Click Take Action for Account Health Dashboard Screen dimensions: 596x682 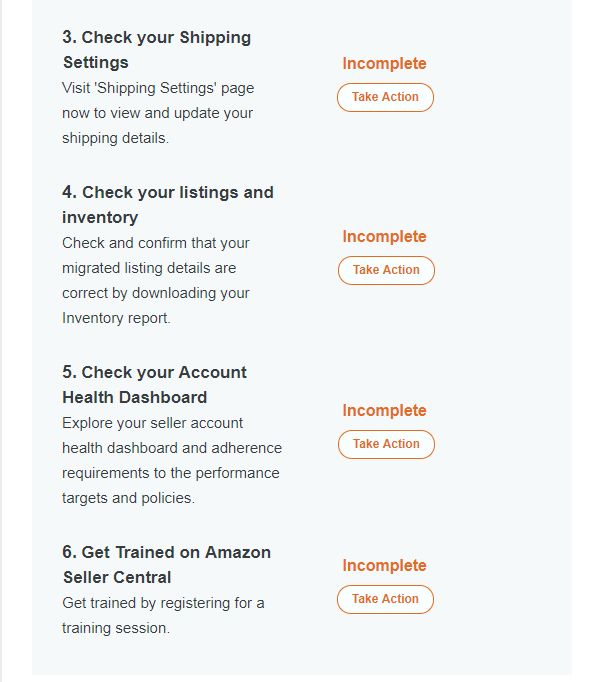click(386, 444)
